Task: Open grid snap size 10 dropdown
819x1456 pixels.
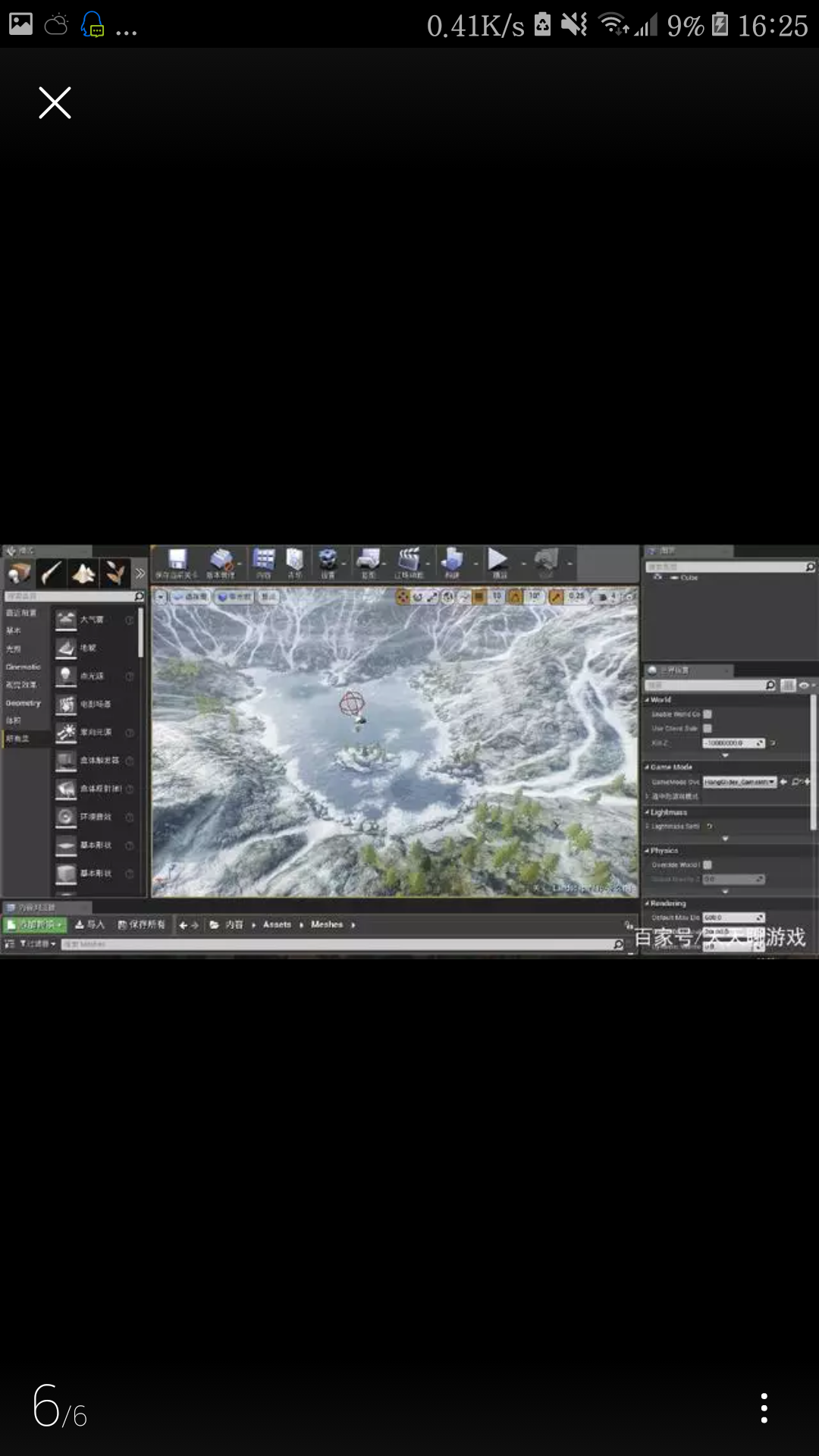Action: click(497, 598)
